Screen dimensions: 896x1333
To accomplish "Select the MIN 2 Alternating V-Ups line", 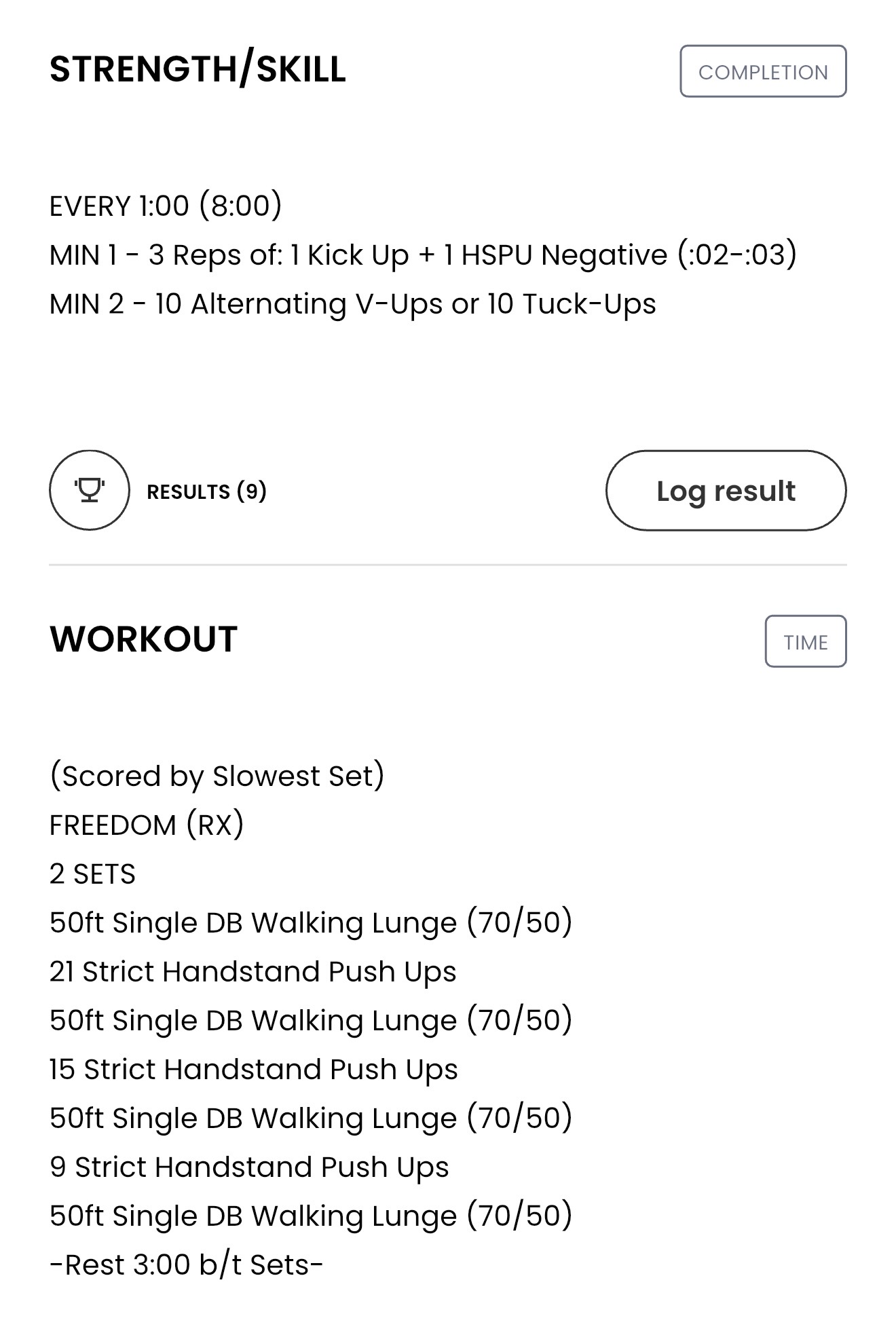I will tap(353, 304).
